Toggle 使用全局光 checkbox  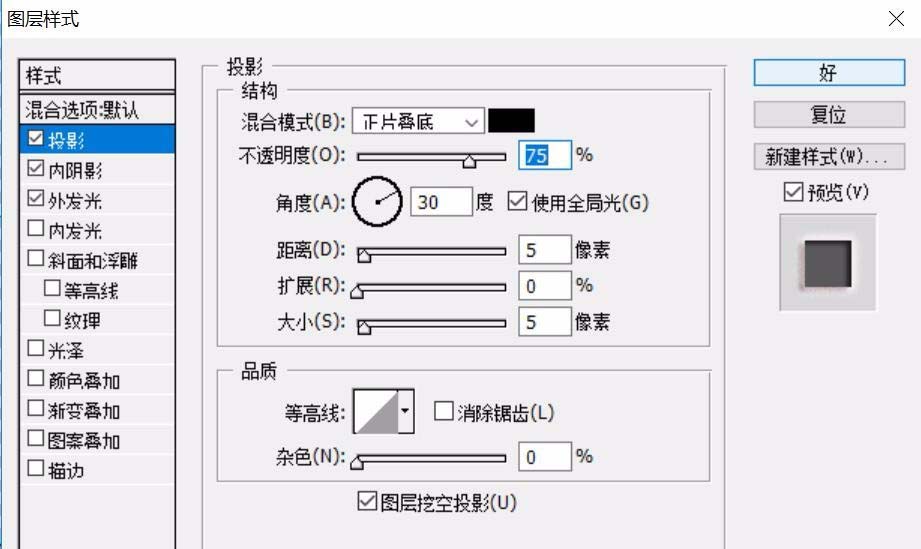(x=517, y=202)
